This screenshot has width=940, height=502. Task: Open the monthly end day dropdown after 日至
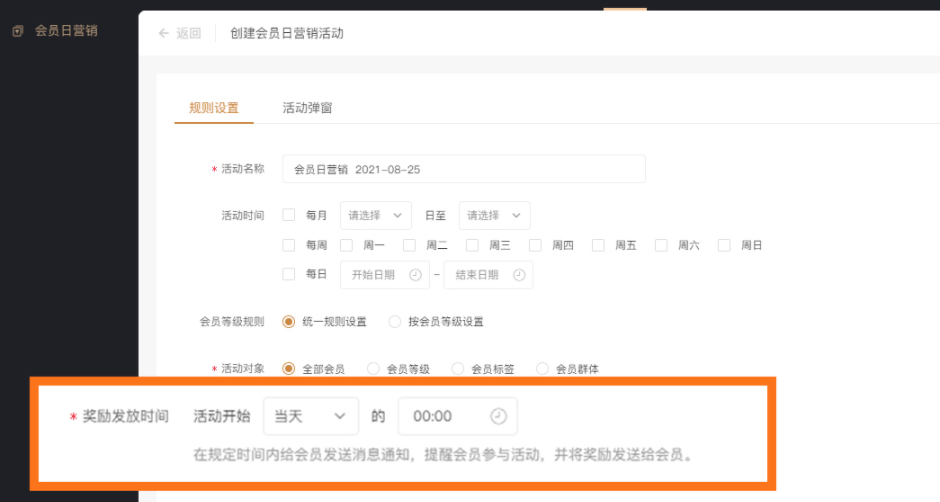(494, 215)
